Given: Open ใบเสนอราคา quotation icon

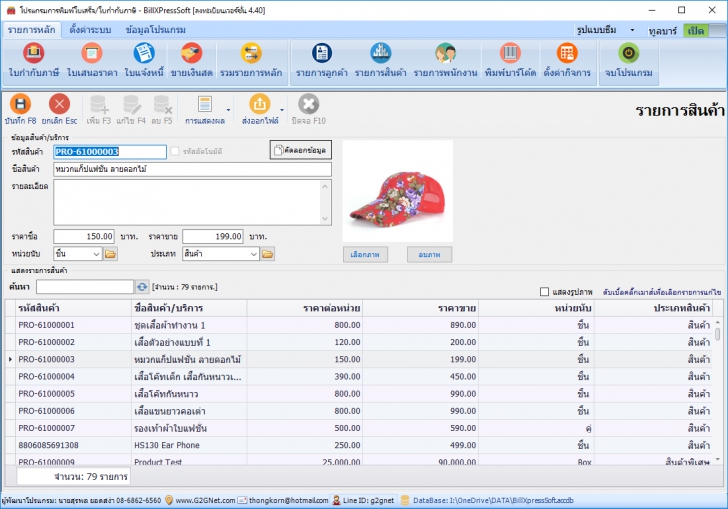Looking at the screenshot, I should point(90,54).
